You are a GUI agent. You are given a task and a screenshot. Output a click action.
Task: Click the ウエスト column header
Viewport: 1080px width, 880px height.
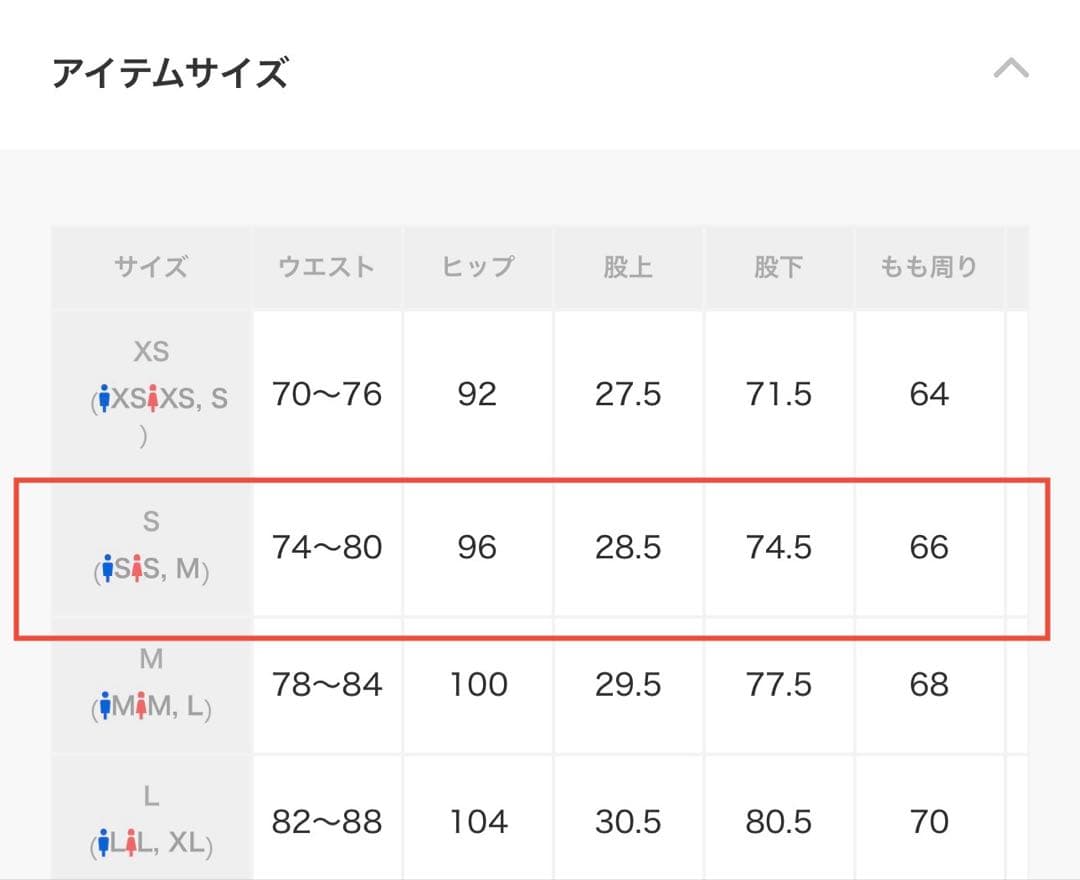pyautogui.click(x=327, y=266)
